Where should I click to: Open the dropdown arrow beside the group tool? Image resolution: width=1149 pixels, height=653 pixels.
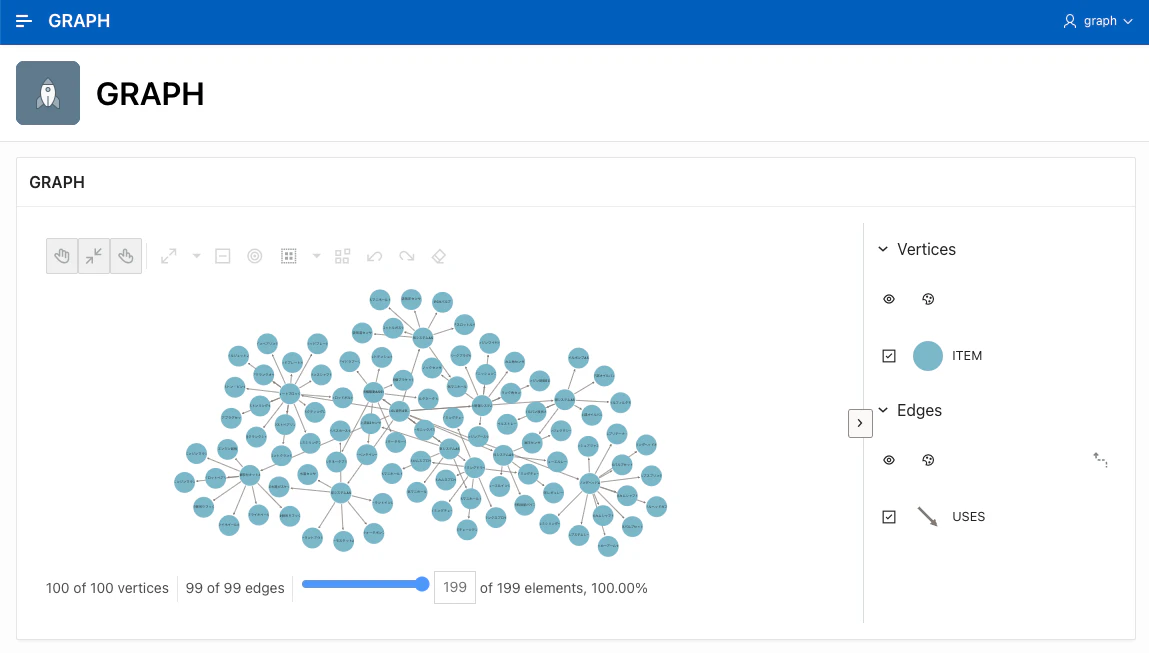[317, 256]
